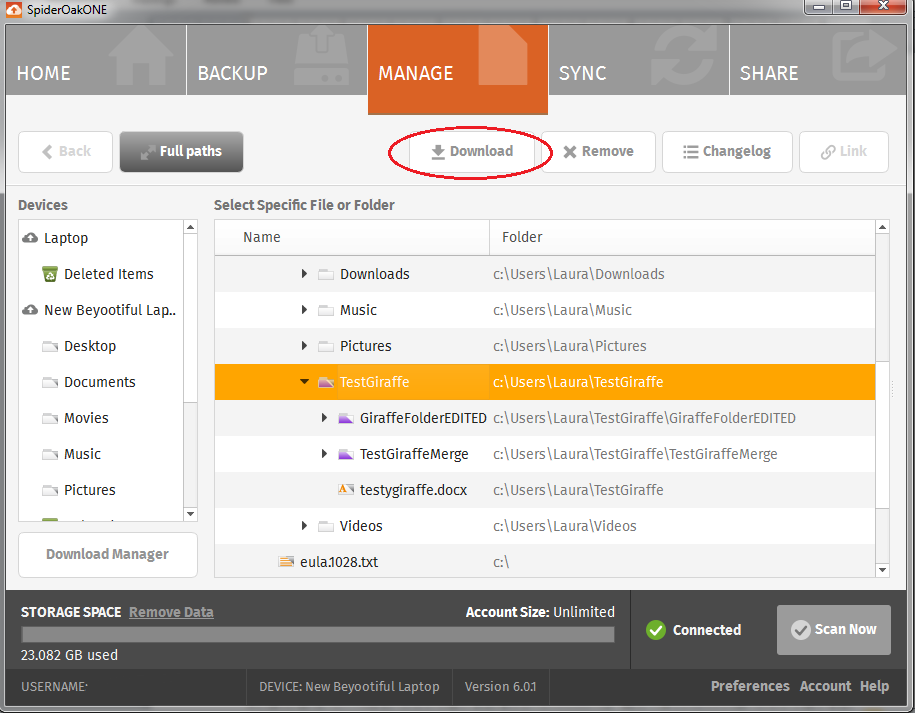Select Deleted Items under Laptop
The image size is (915, 713).
click(x=109, y=274)
